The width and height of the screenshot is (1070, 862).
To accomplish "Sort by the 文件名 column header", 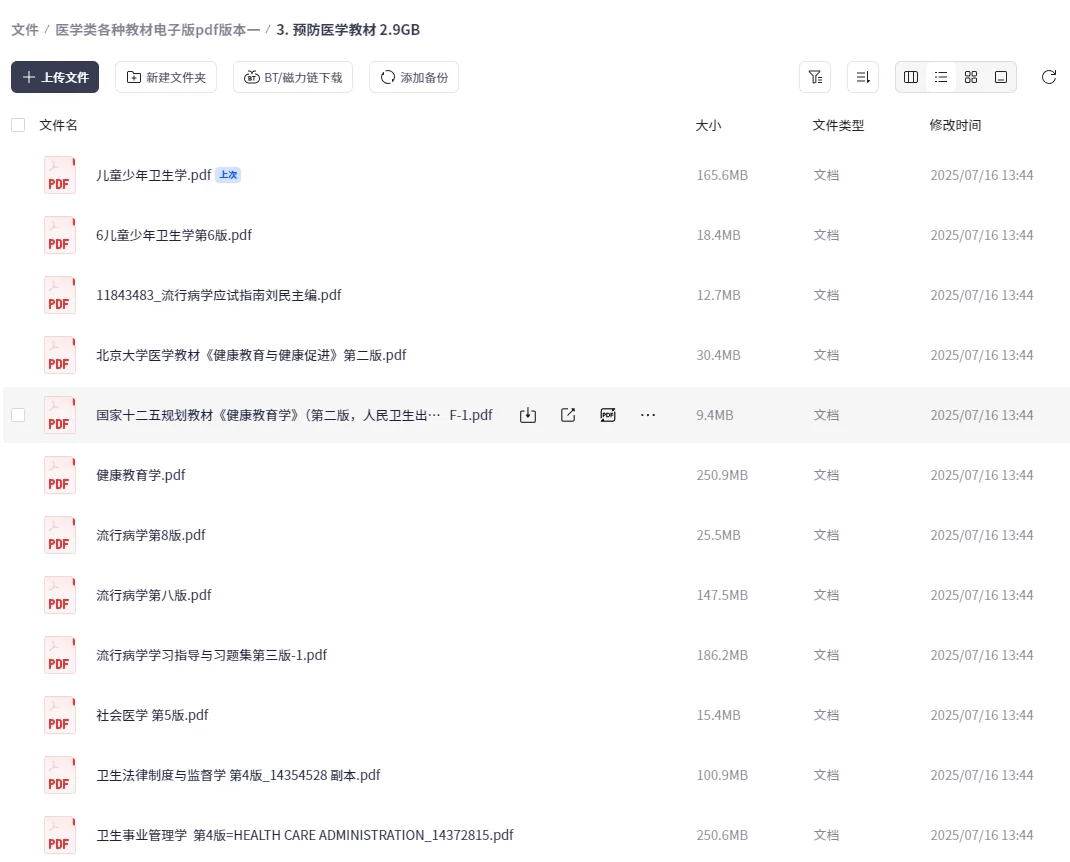I will [x=59, y=125].
